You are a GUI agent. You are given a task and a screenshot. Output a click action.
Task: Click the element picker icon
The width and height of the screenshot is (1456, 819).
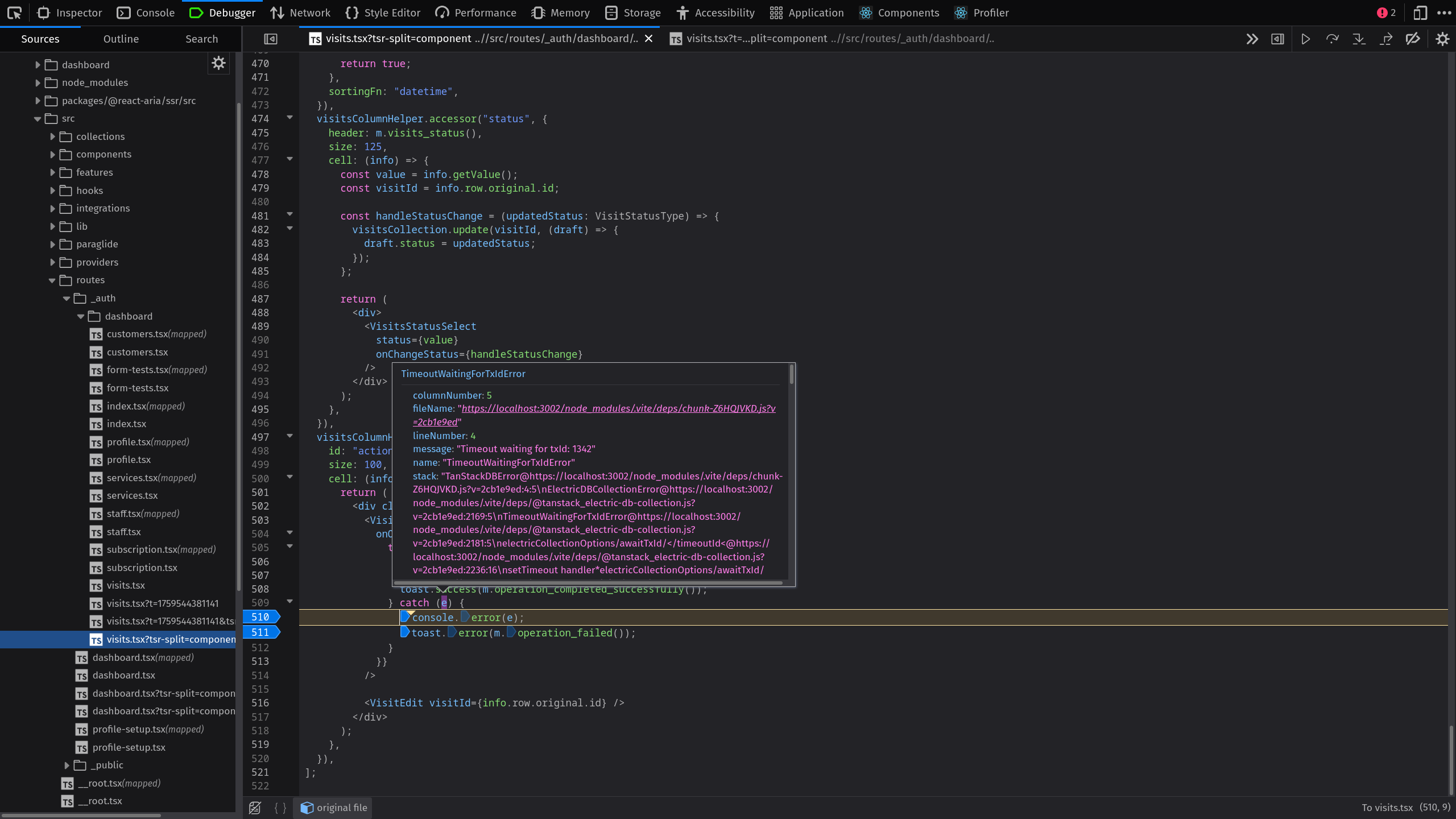click(14, 13)
